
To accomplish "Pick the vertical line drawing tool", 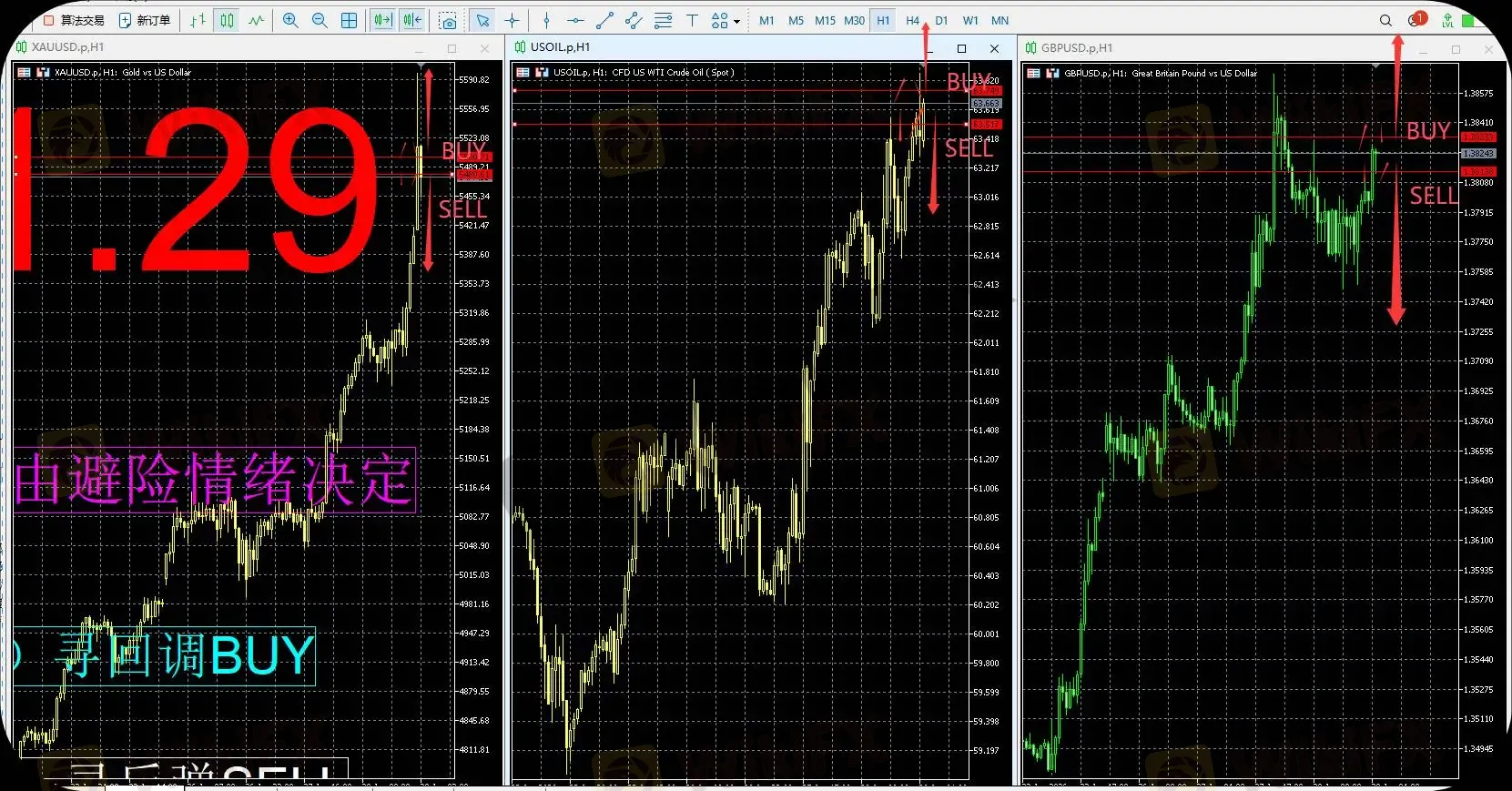I will tap(546, 20).
